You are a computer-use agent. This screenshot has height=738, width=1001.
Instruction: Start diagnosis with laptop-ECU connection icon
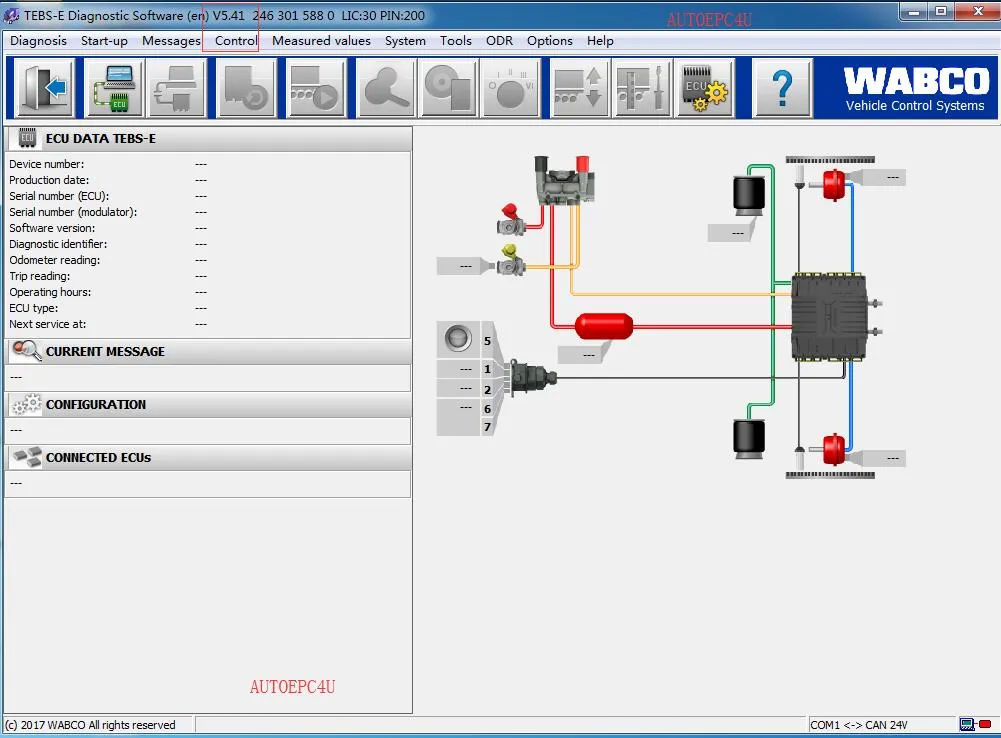(114, 87)
